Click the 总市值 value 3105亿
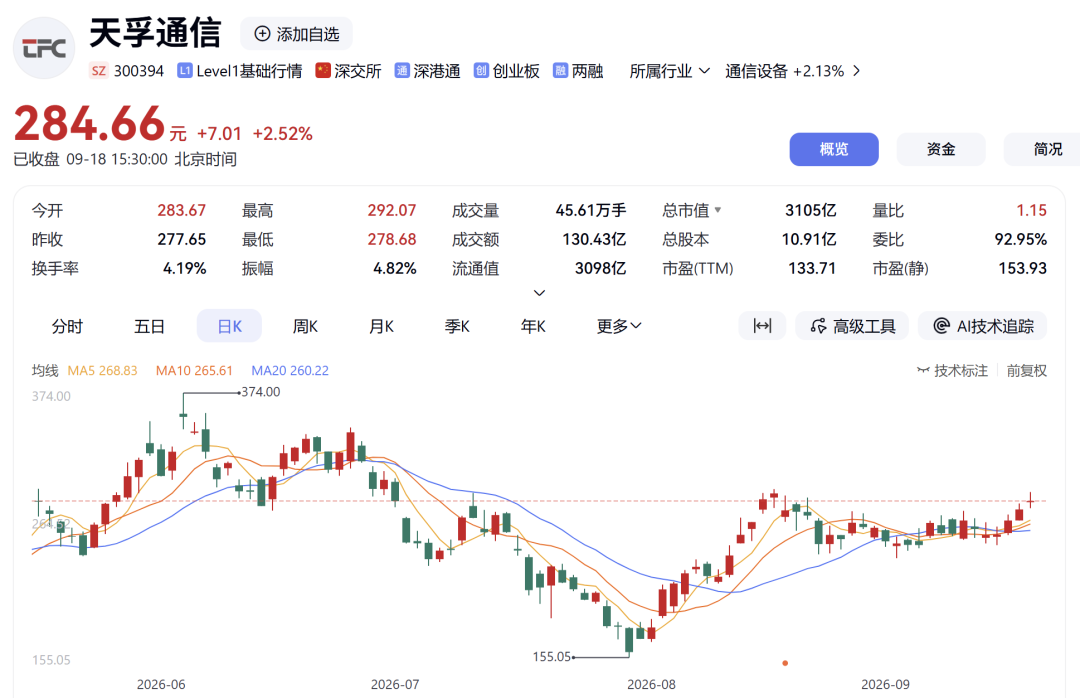The height and width of the screenshot is (698, 1080). pyautogui.click(x=811, y=210)
